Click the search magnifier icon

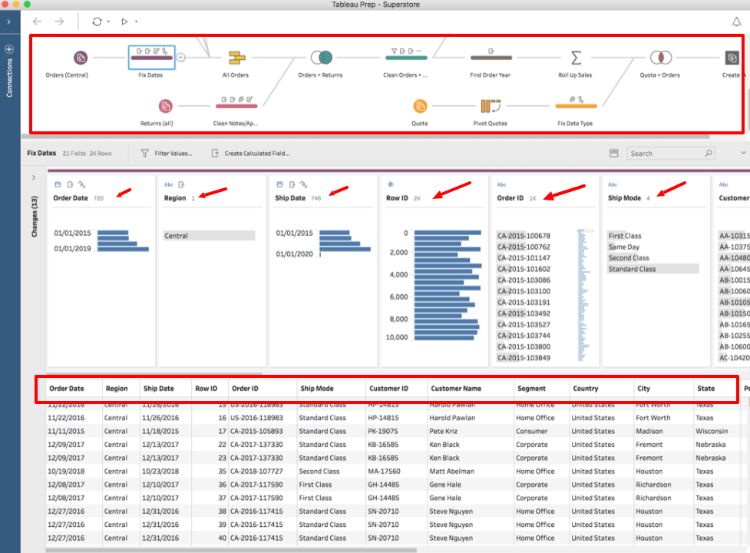click(x=709, y=153)
